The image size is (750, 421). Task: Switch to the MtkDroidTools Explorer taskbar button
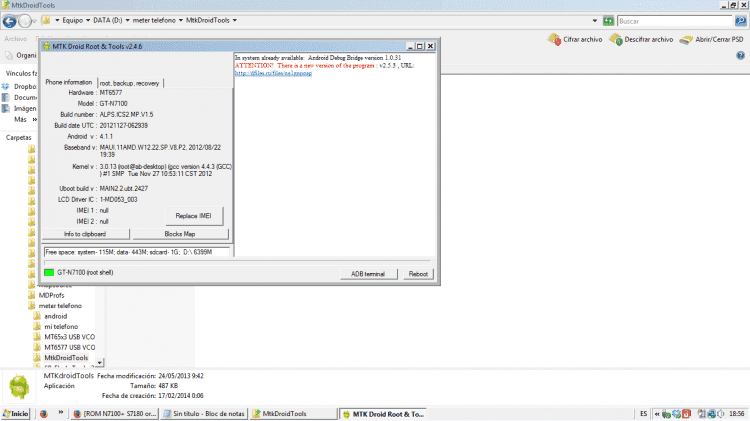tap(293, 414)
